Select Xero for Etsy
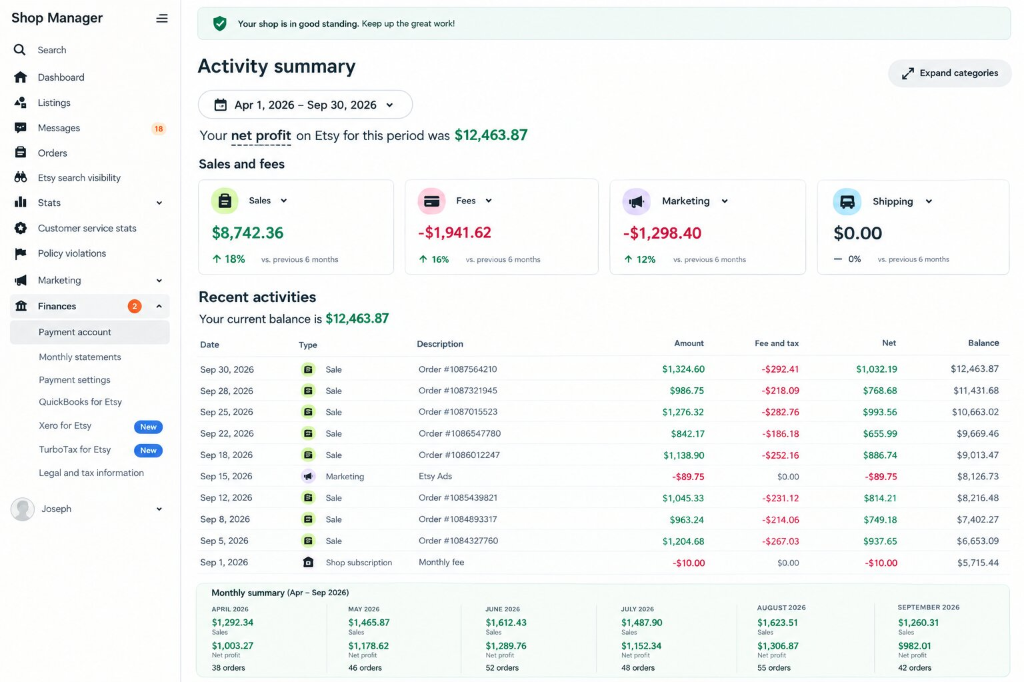Viewport: 1024px width, 682px height. tap(65, 425)
